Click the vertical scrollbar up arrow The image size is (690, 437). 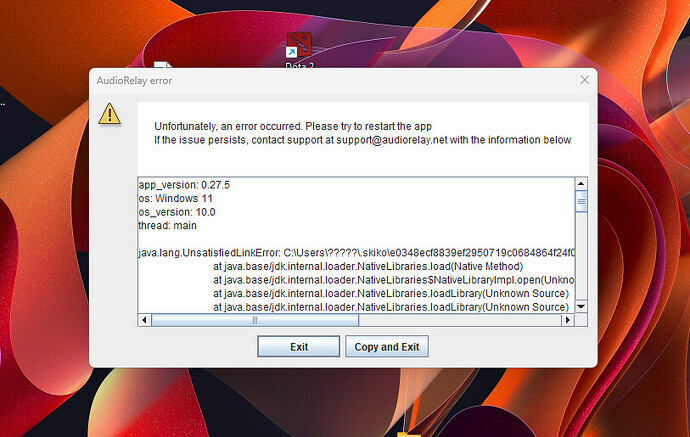click(581, 184)
